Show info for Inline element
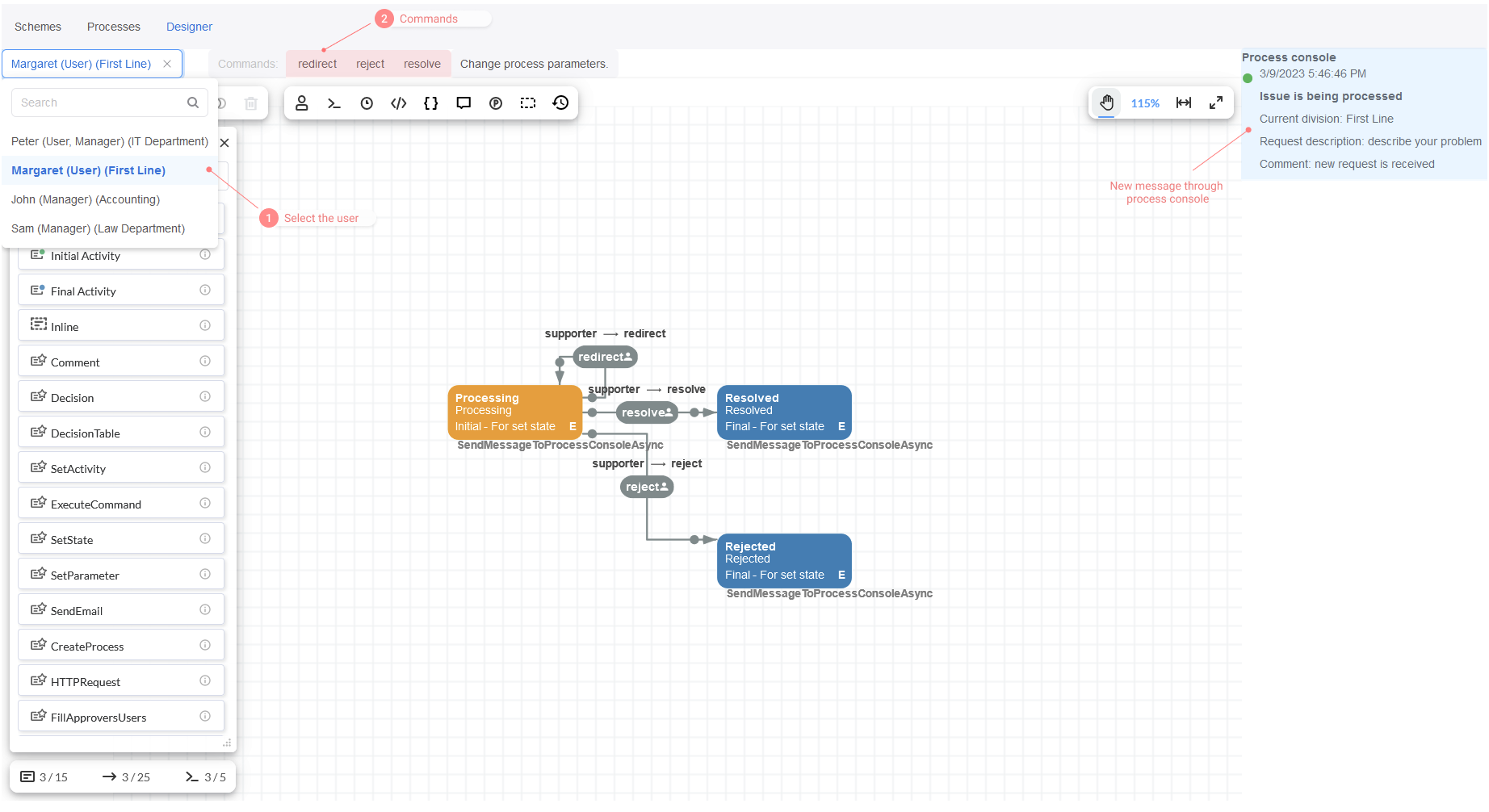This screenshot has width=1489, height=812. [205, 325]
